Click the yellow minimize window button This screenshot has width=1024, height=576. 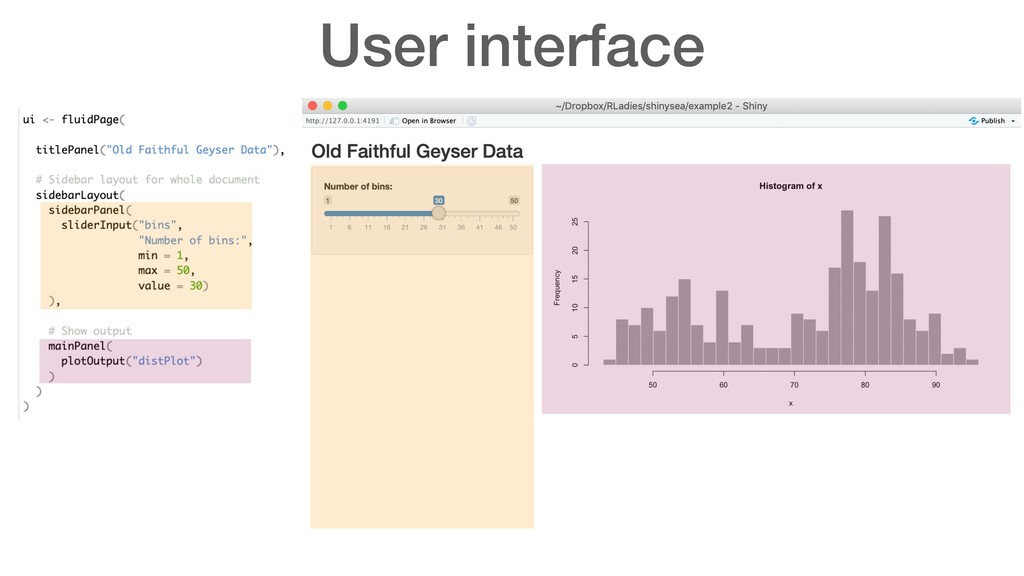(x=327, y=105)
